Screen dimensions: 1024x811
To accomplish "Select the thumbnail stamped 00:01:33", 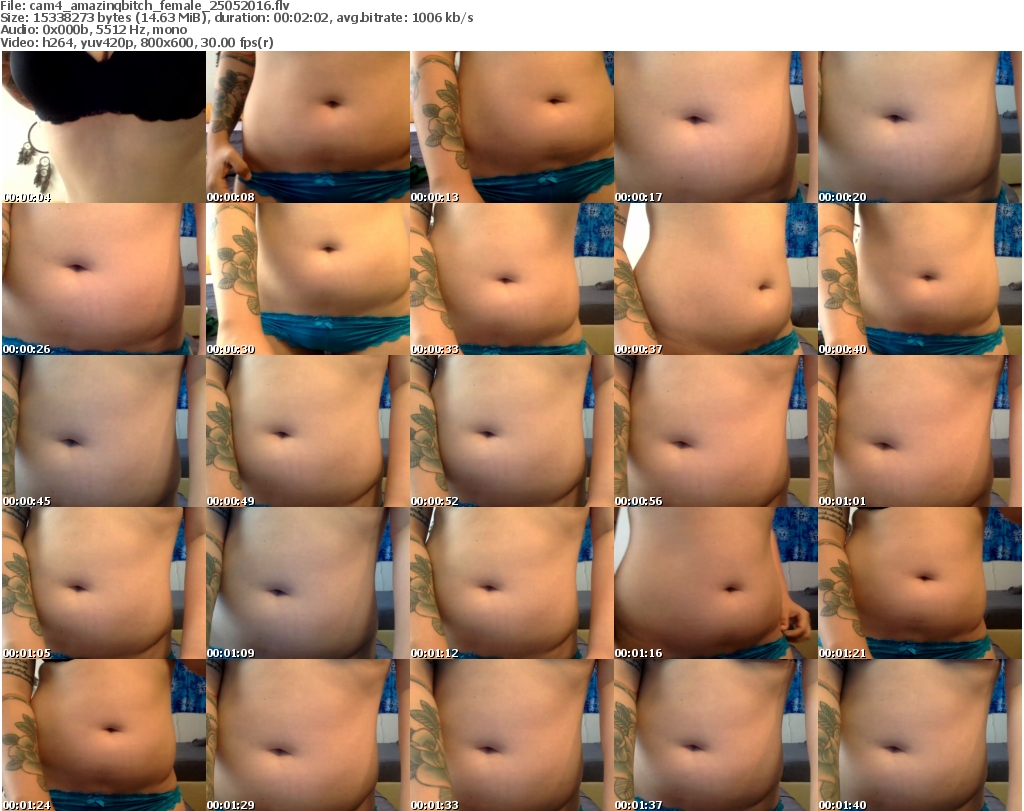I will (x=512, y=735).
